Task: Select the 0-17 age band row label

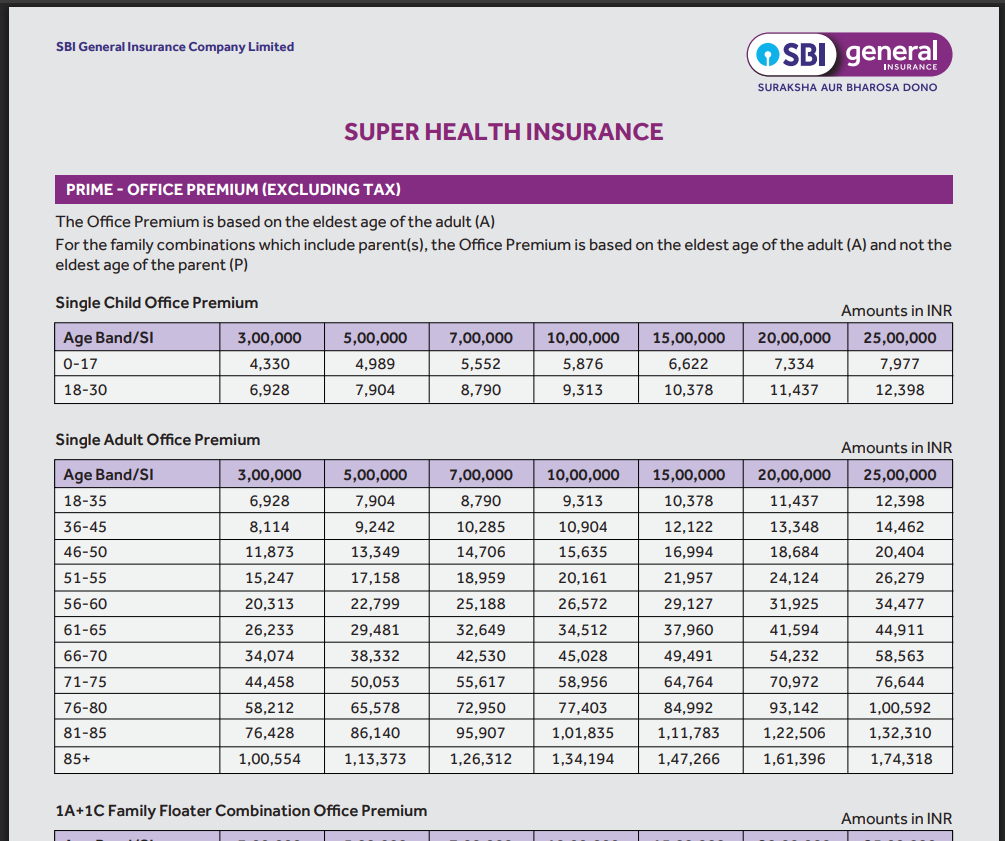Action: [78, 364]
